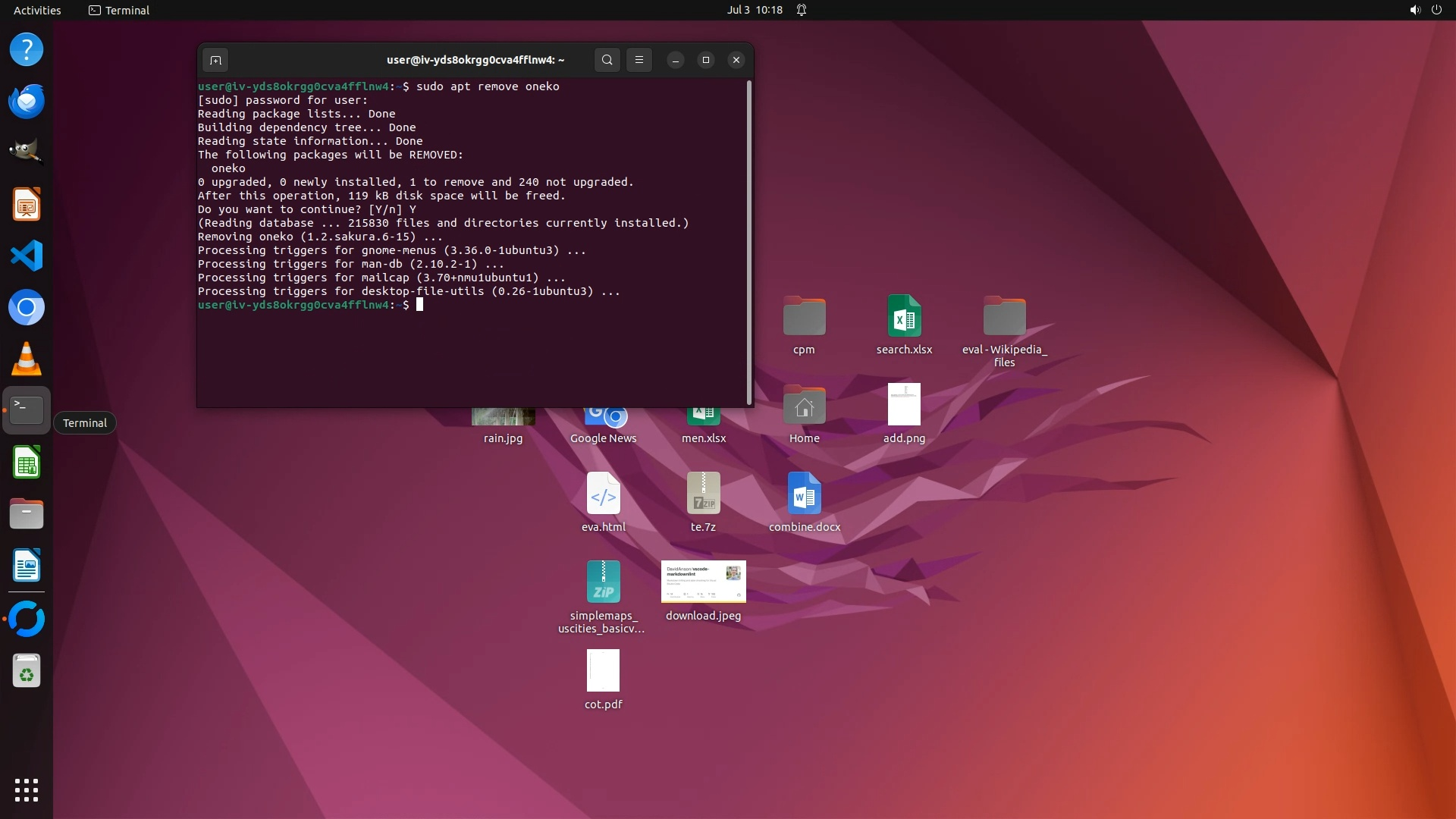
Task: Select search.xlsx on the desktop
Action: click(x=904, y=316)
